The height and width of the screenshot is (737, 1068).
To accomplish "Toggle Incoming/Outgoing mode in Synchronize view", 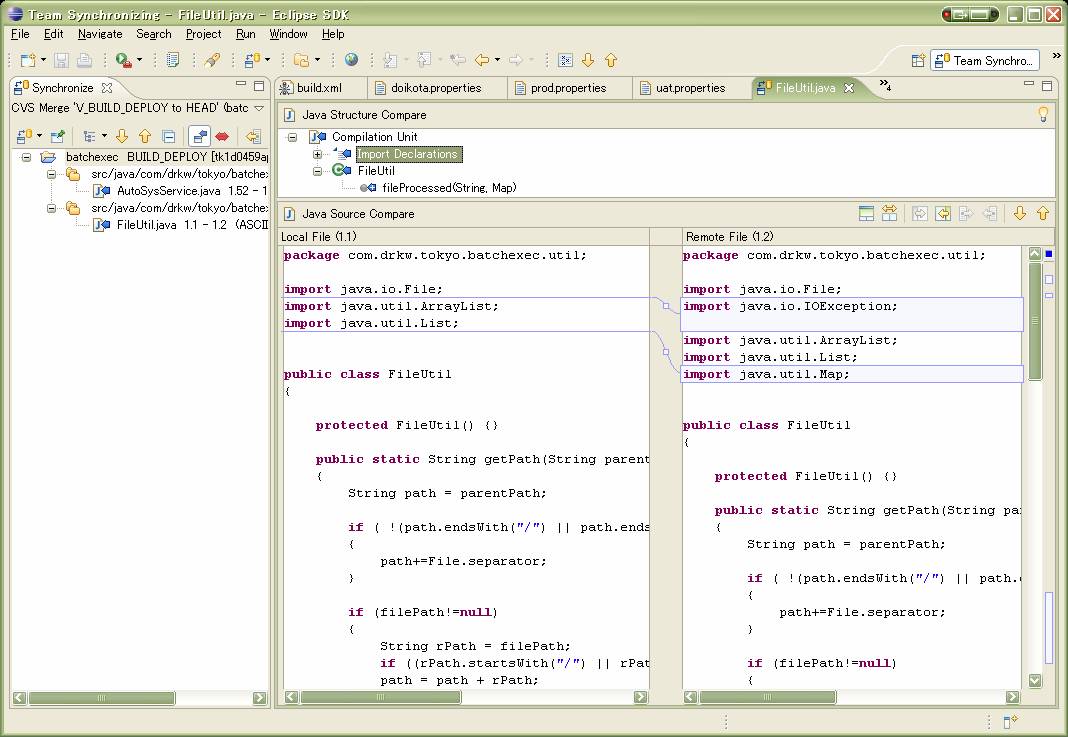I will pos(200,136).
